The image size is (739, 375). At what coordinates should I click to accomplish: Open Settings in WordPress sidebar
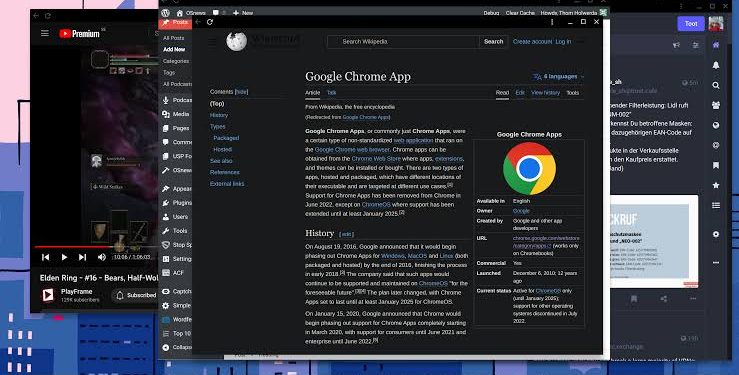pos(176,259)
